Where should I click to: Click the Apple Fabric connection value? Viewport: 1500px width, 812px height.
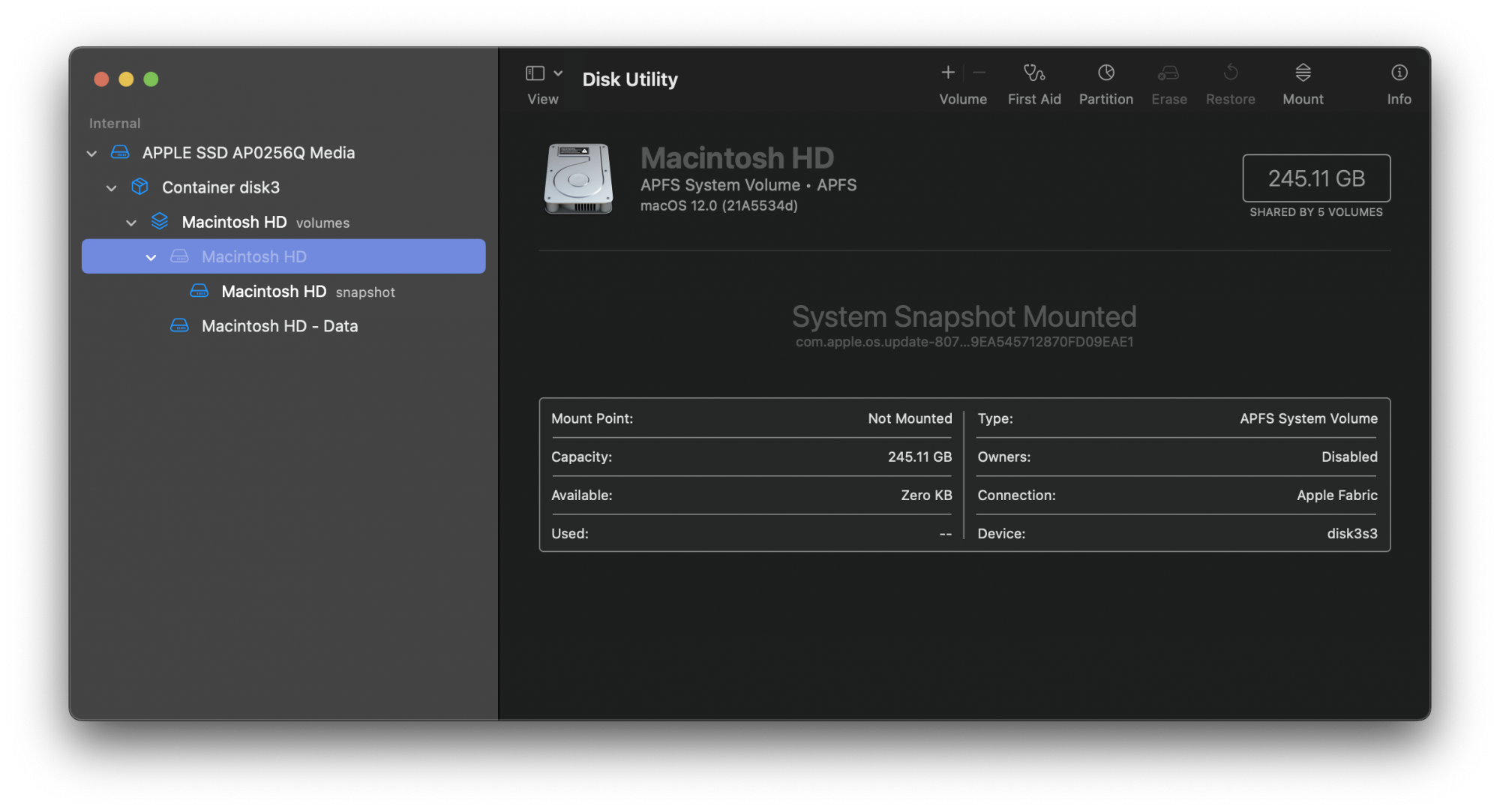[x=1337, y=495]
